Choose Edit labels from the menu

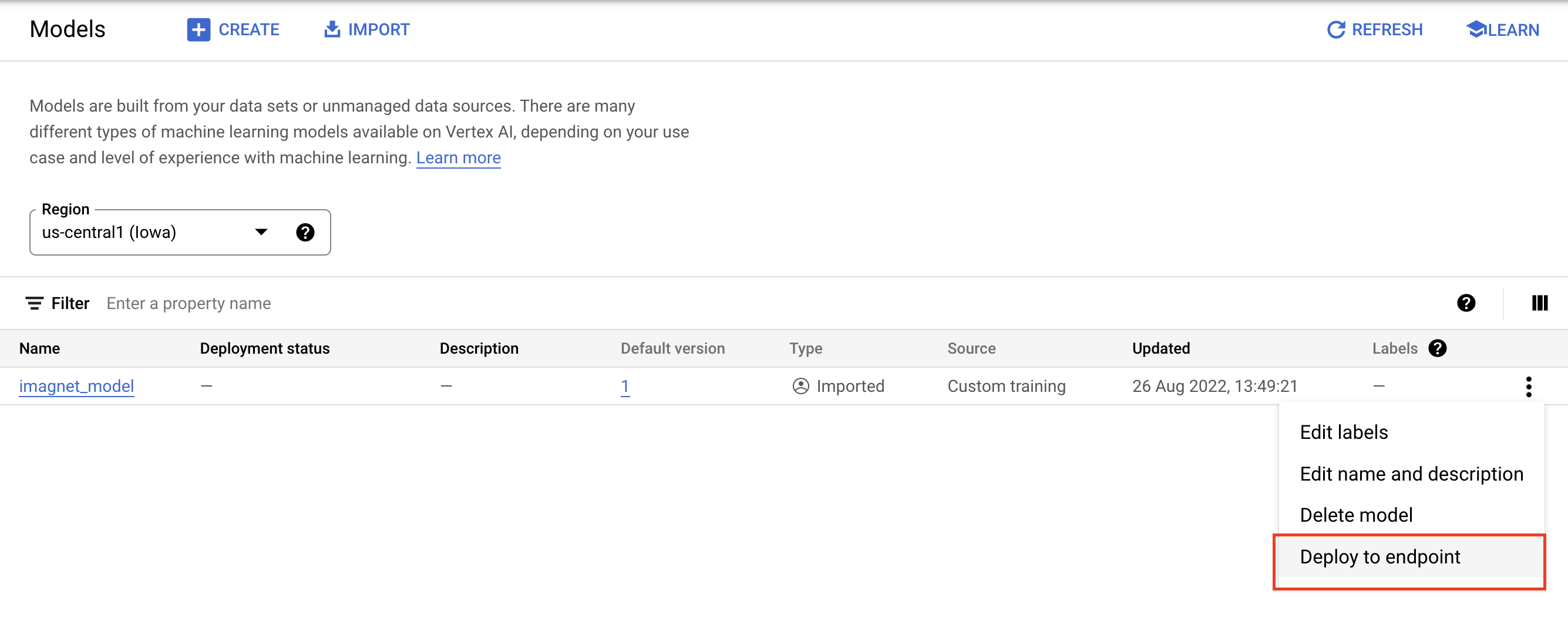click(x=1344, y=432)
